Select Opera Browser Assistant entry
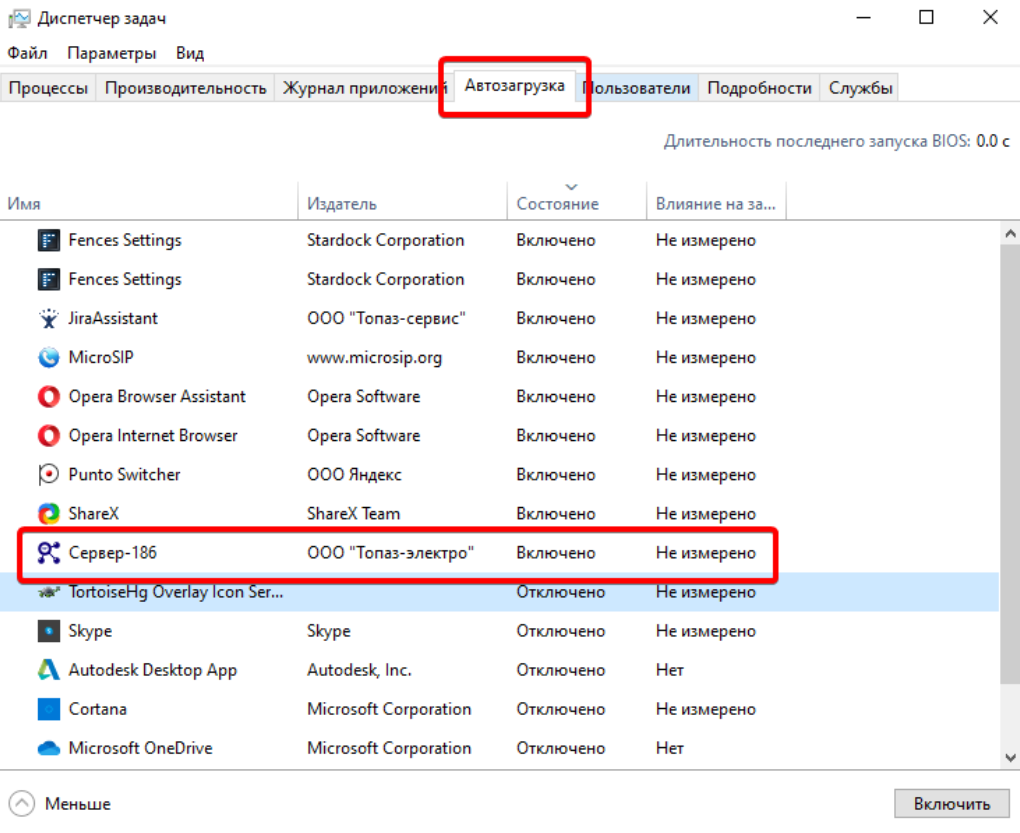 157,397
